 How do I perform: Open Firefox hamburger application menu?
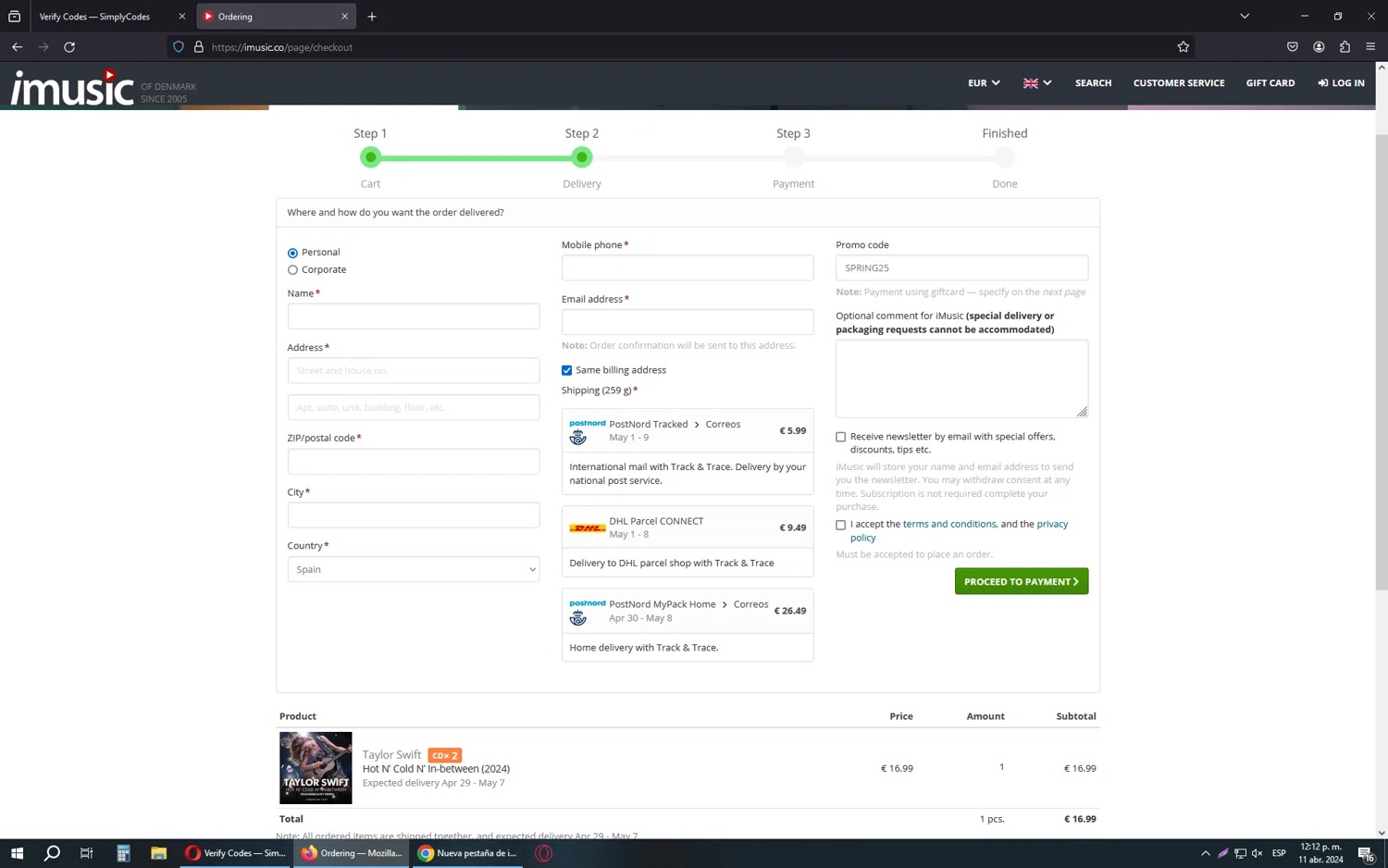tap(1370, 47)
